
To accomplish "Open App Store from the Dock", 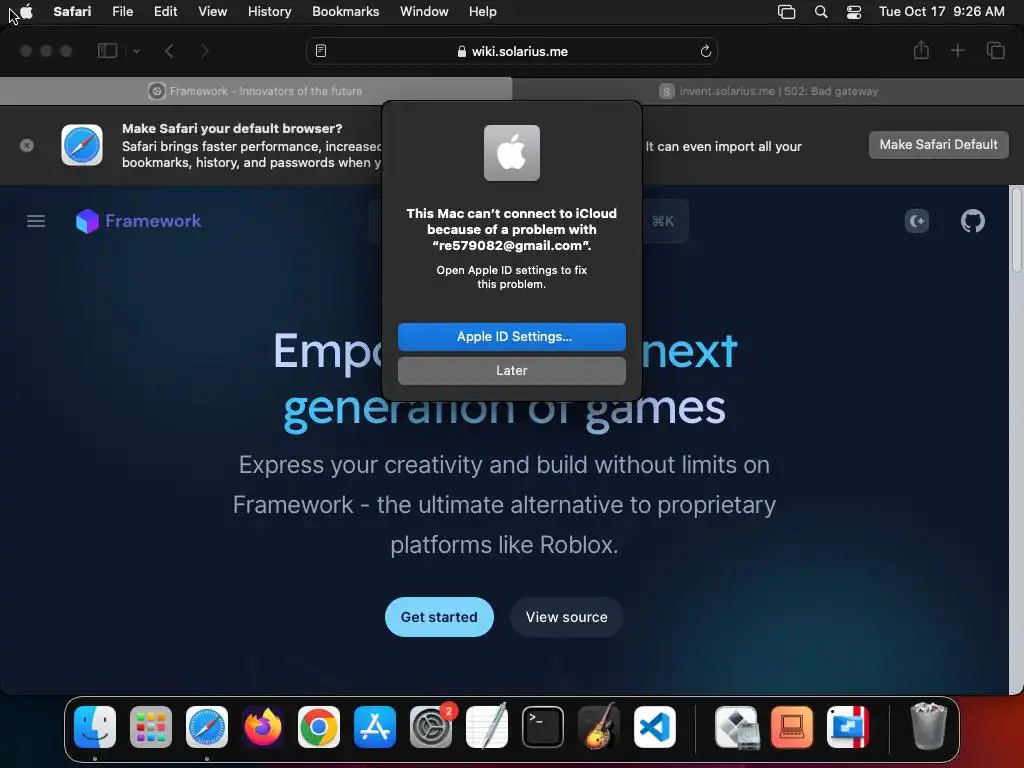I will [375, 727].
